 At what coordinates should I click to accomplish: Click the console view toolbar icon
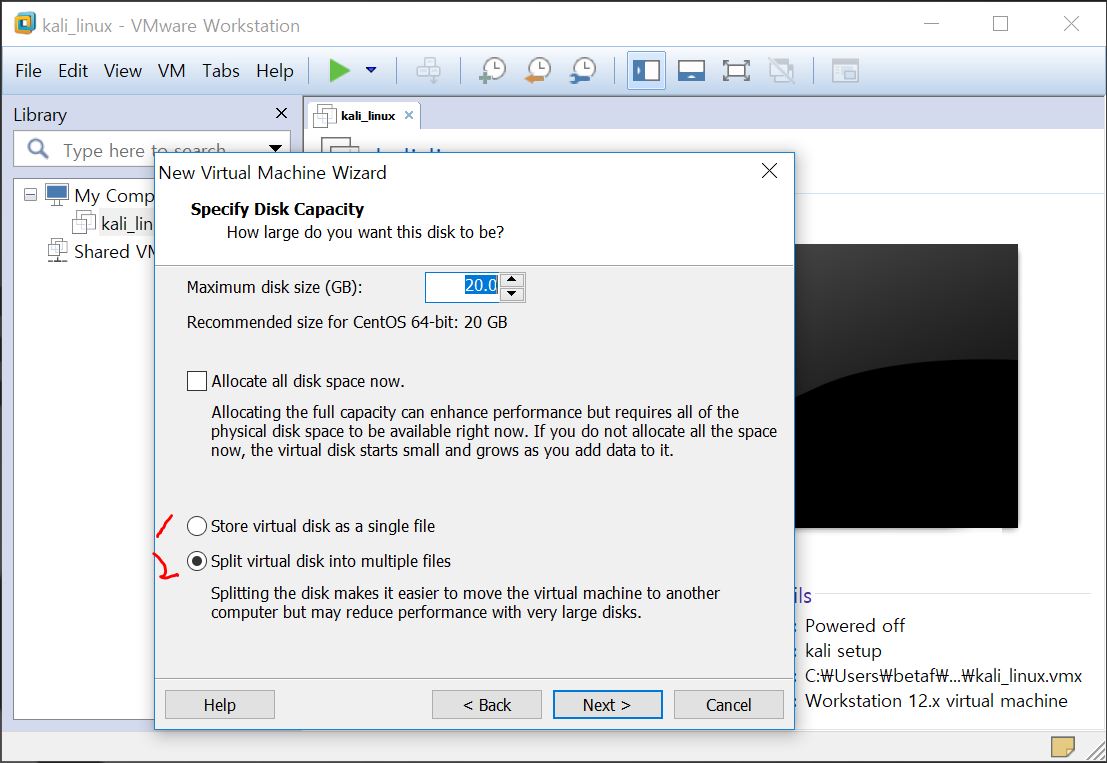pyautogui.click(x=845, y=71)
